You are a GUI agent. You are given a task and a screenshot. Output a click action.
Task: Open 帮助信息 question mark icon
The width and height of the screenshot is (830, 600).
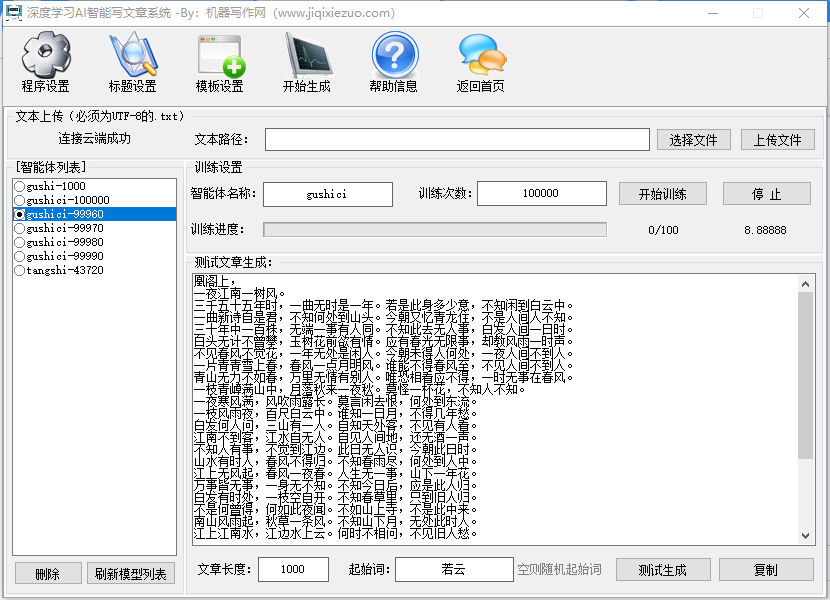pos(394,56)
